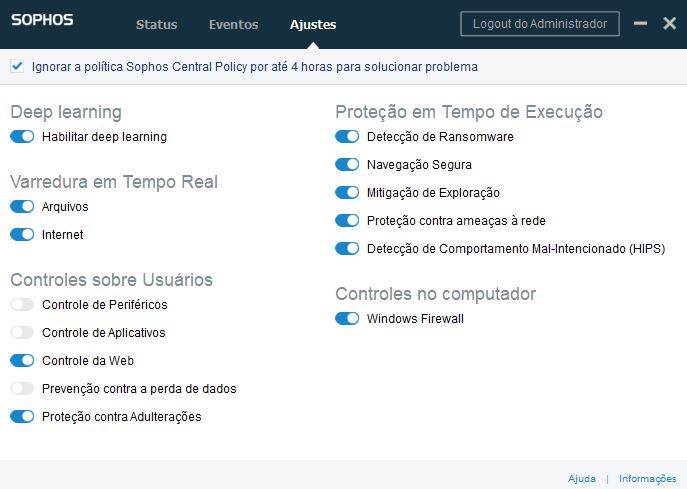Click the Proteção contra ameaças à rede label

456,220
